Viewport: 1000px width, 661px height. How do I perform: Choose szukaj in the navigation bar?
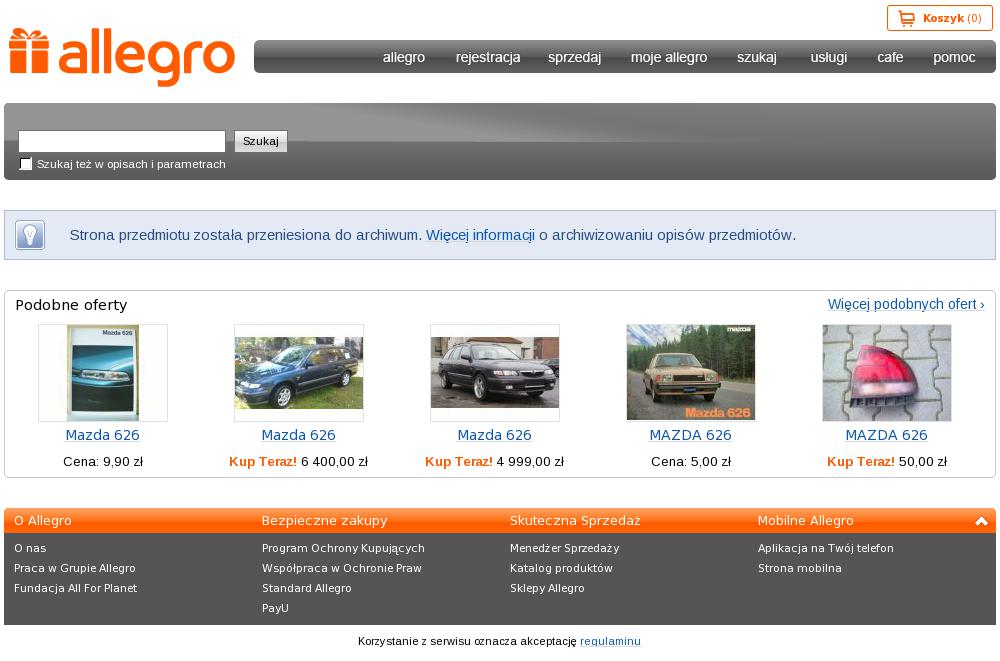757,57
